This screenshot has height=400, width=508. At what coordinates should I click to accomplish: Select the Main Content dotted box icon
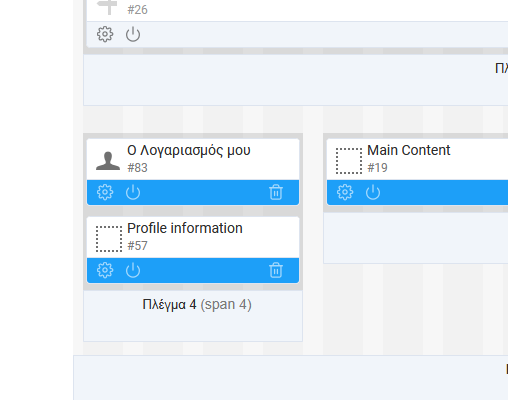(349, 161)
